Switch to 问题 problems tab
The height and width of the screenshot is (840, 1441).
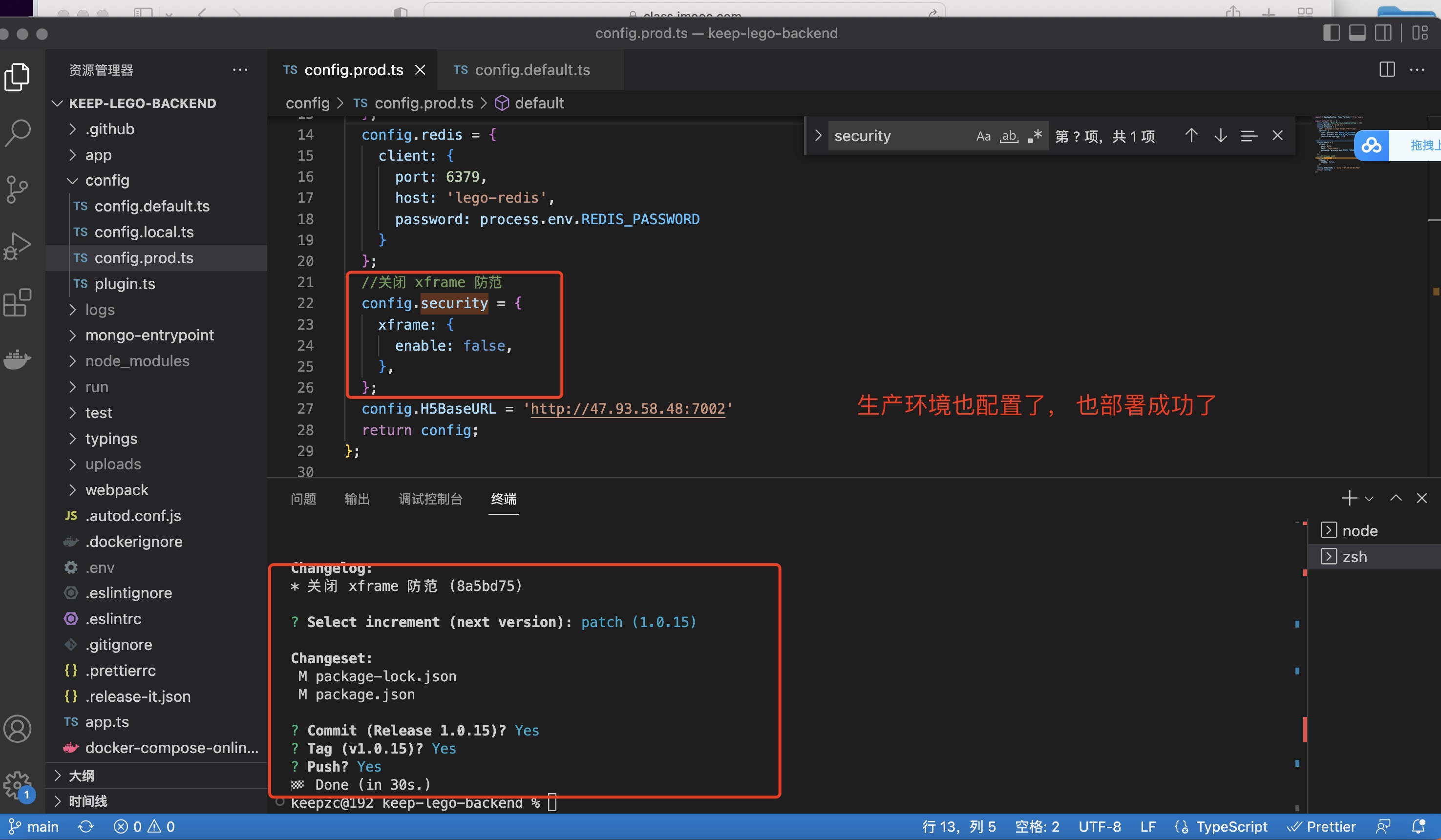click(303, 499)
